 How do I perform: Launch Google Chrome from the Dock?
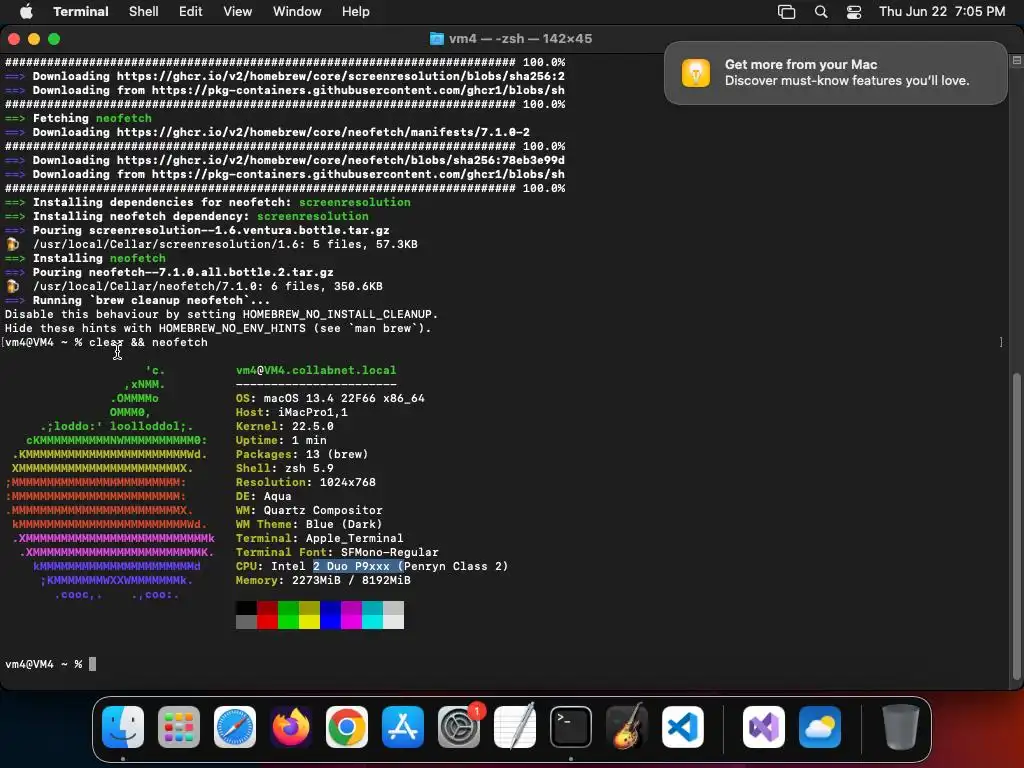pyautogui.click(x=347, y=727)
